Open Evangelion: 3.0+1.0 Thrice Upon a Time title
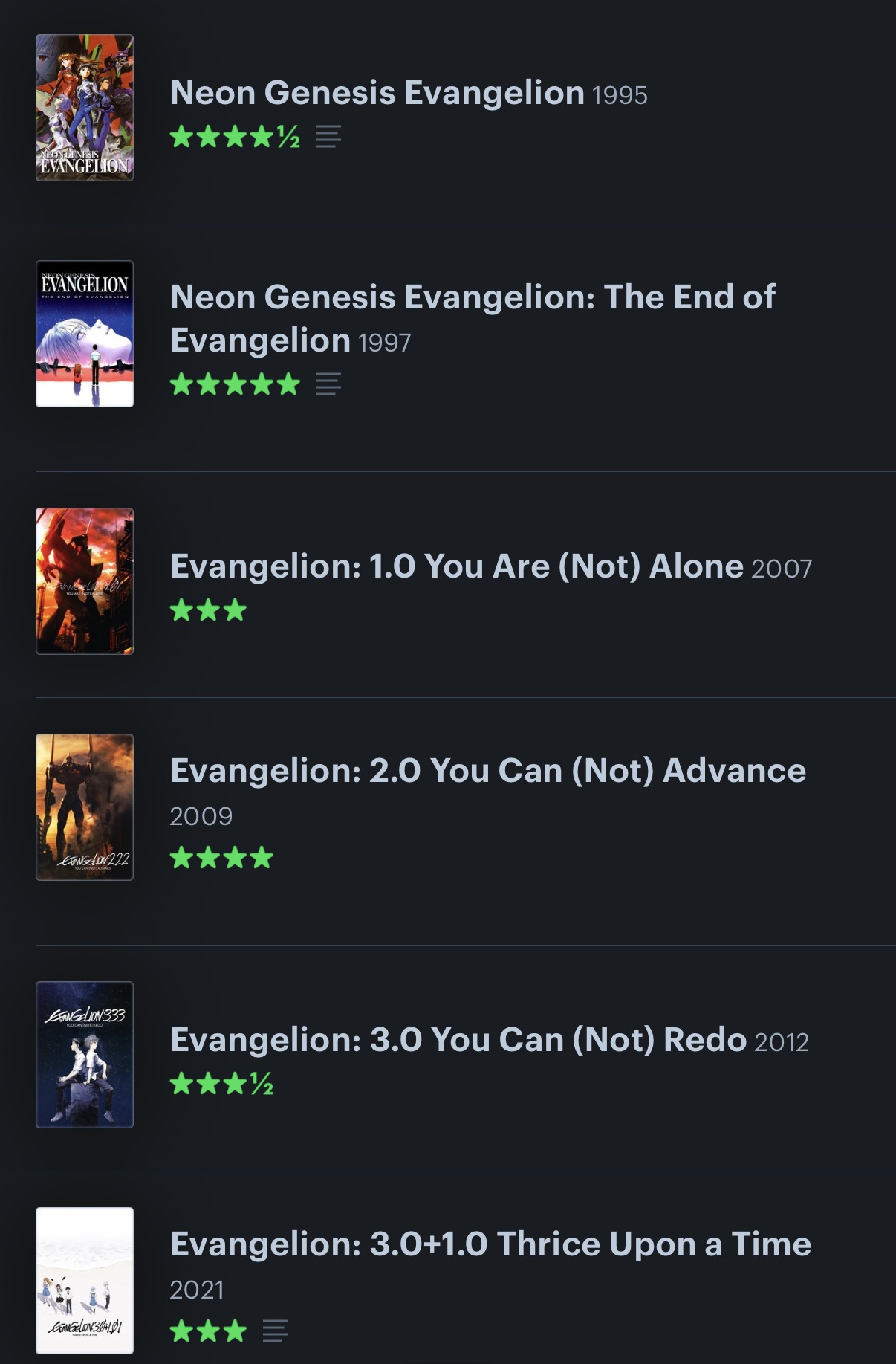The image size is (896, 1364). (x=491, y=1244)
